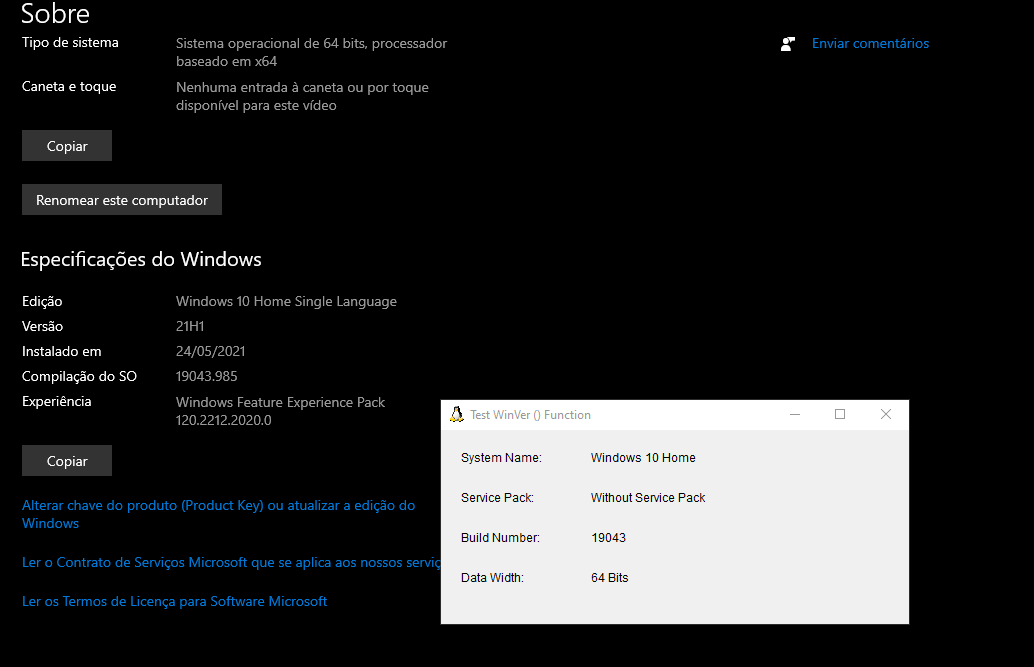The width and height of the screenshot is (1034, 667).
Task: Click the Instalado em label
Action: pyautogui.click(x=61, y=352)
